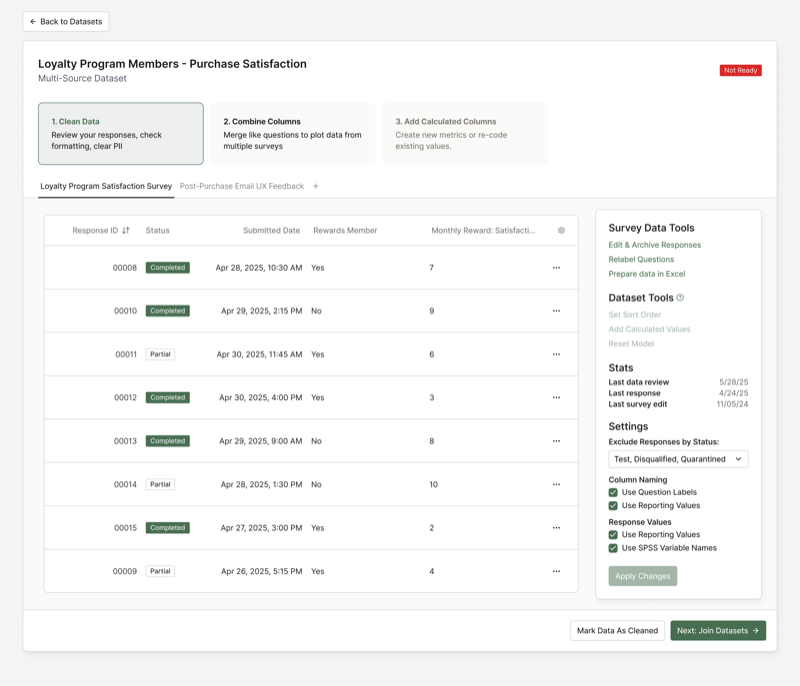Image resolution: width=800 pixels, height=686 pixels.
Task: Open row actions menu for response 00009
Action: [556, 571]
